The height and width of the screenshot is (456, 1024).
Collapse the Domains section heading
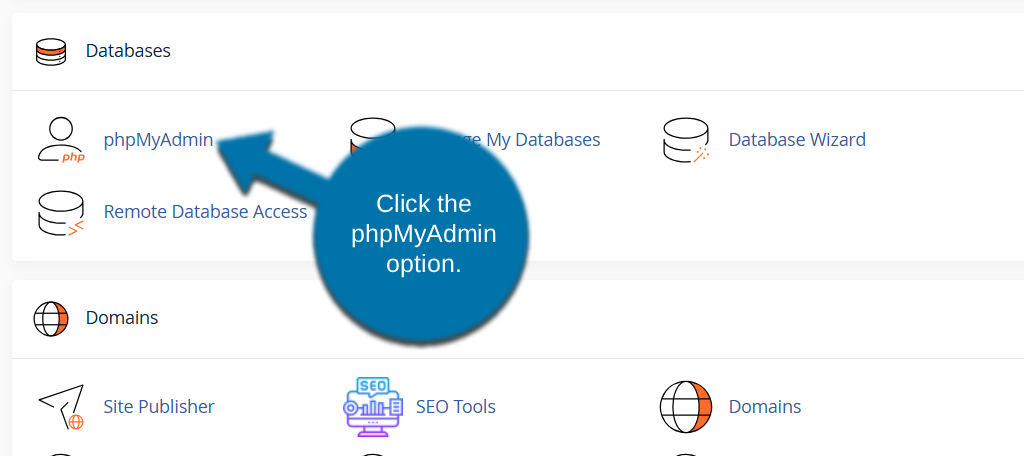(122, 319)
